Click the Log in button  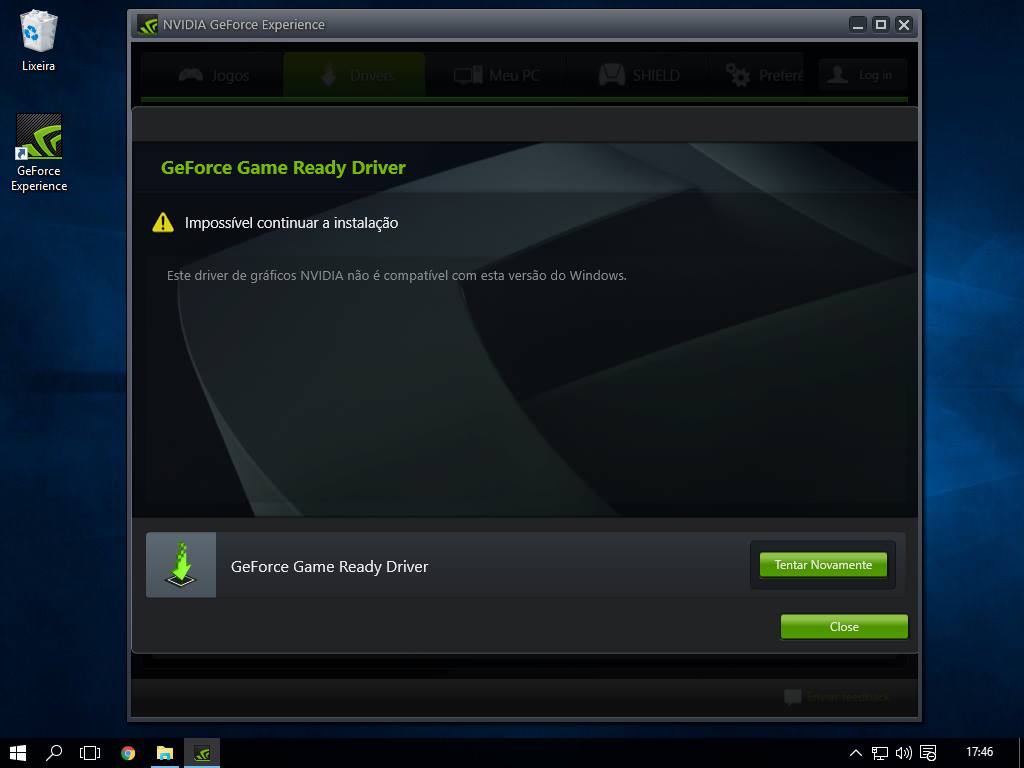click(863, 75)
